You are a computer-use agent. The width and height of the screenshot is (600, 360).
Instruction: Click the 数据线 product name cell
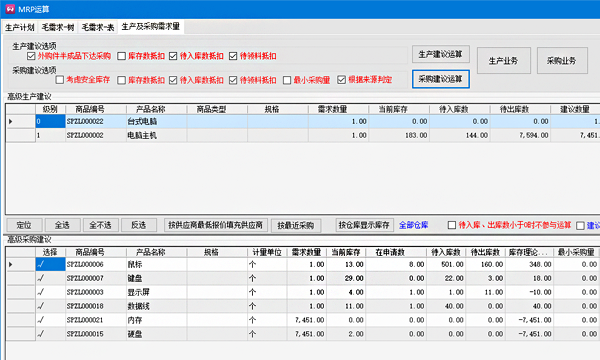157,306
